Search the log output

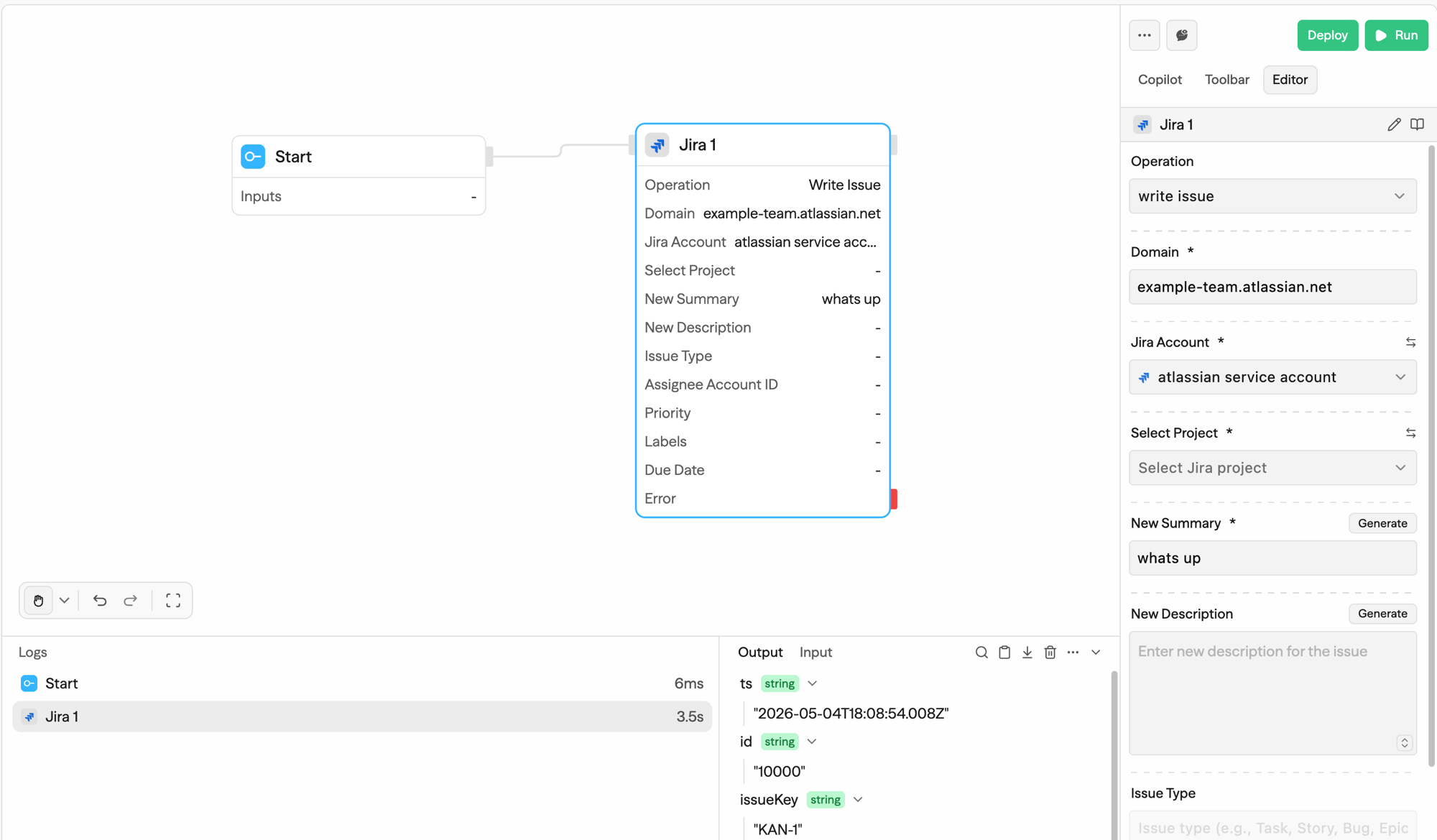click(981, 652)
